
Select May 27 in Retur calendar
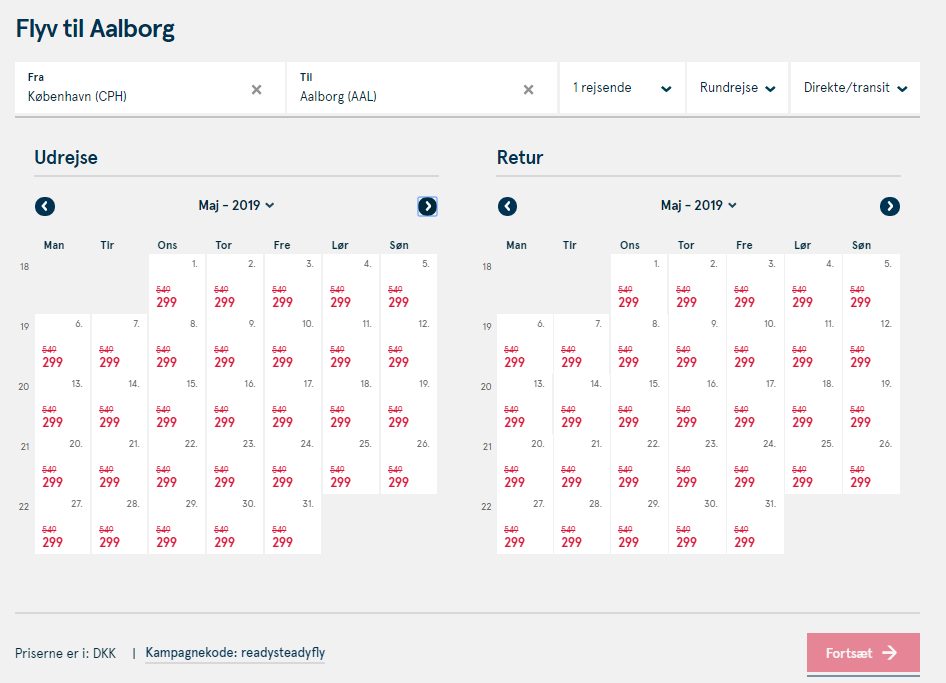tap(525, 524)
